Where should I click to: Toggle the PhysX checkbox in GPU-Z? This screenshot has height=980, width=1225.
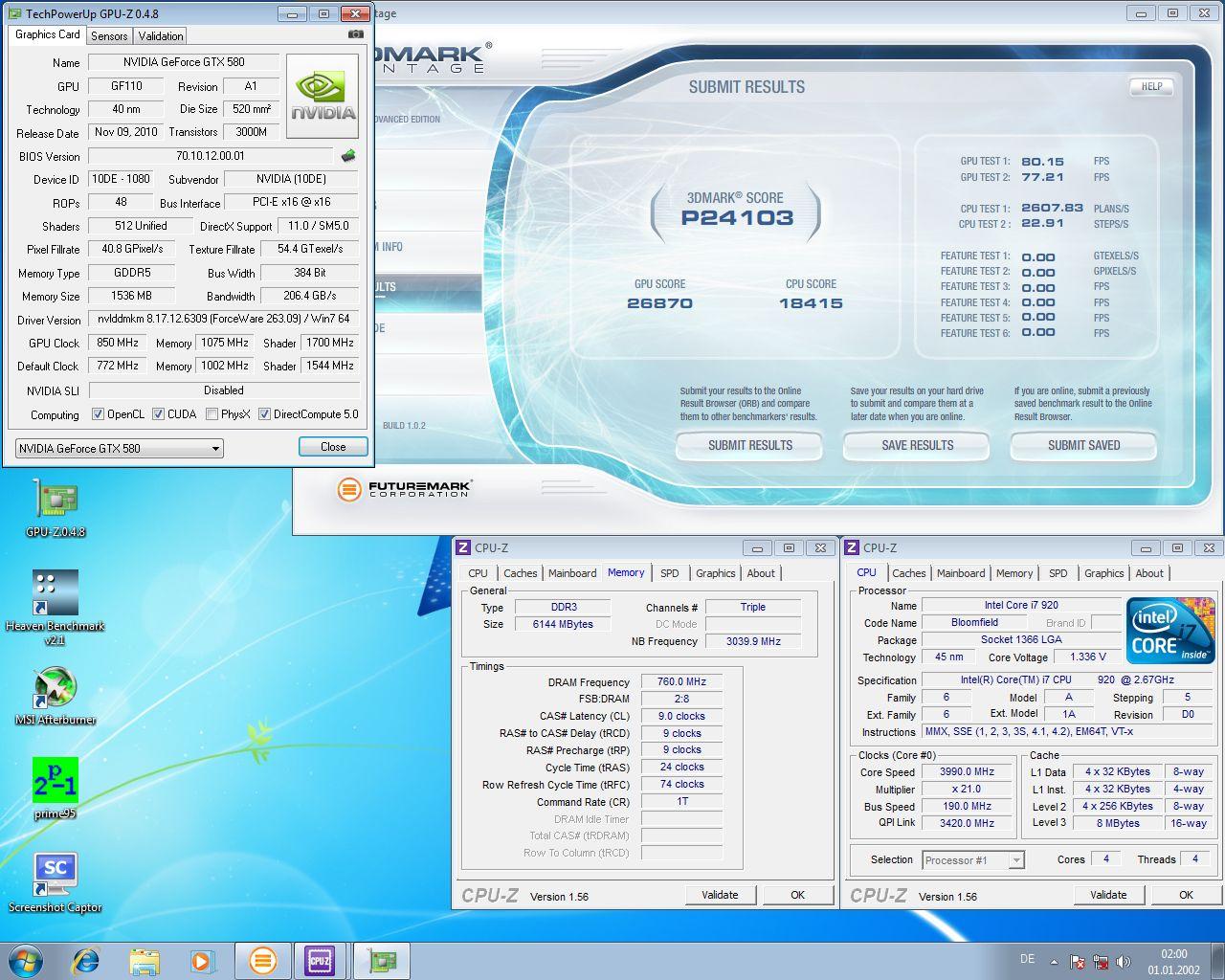(212, 414)
